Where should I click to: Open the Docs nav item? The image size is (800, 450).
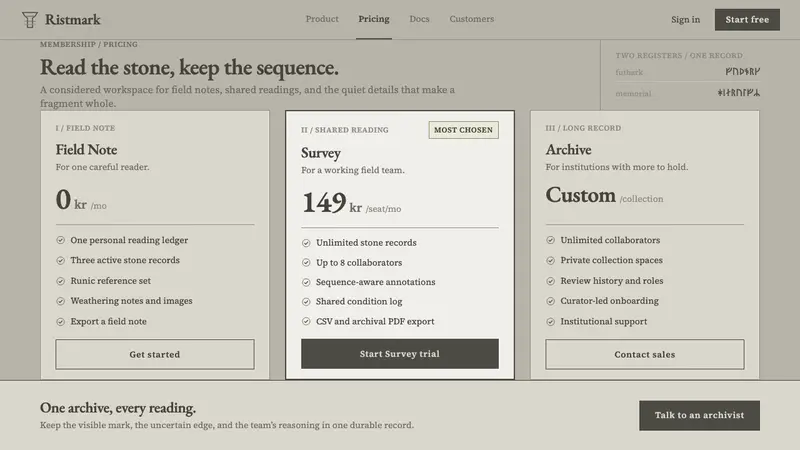(419, 19)
